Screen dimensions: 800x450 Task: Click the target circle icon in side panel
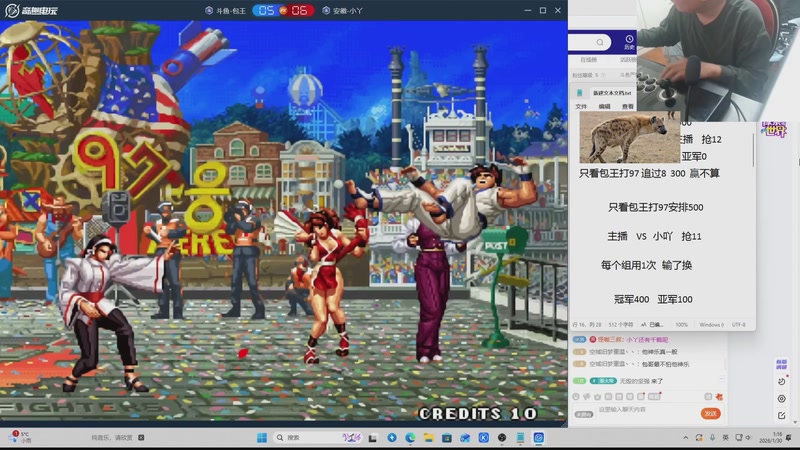click(782, 398)
